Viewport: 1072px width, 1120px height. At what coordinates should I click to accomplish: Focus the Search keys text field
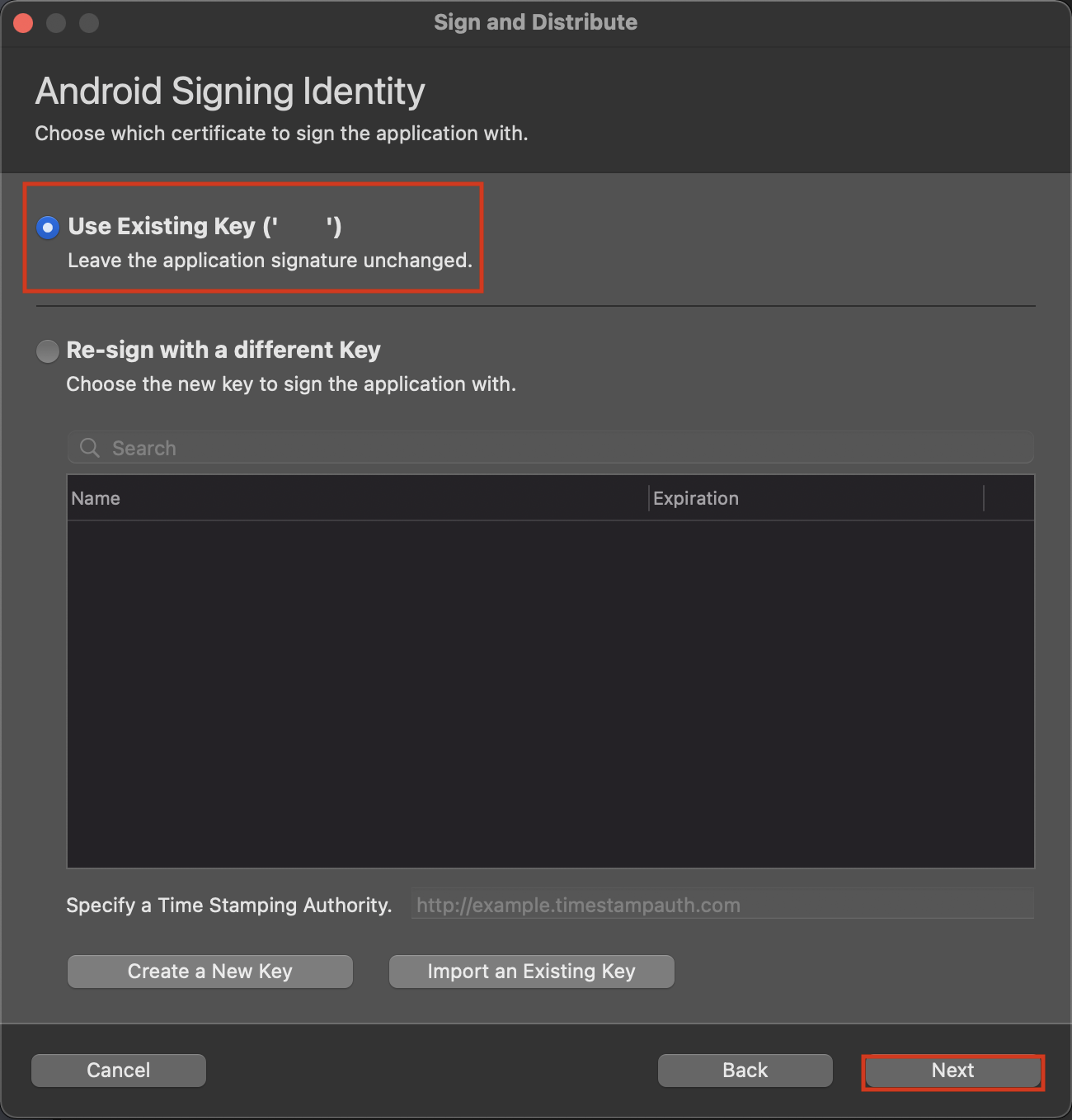point(561,448)
